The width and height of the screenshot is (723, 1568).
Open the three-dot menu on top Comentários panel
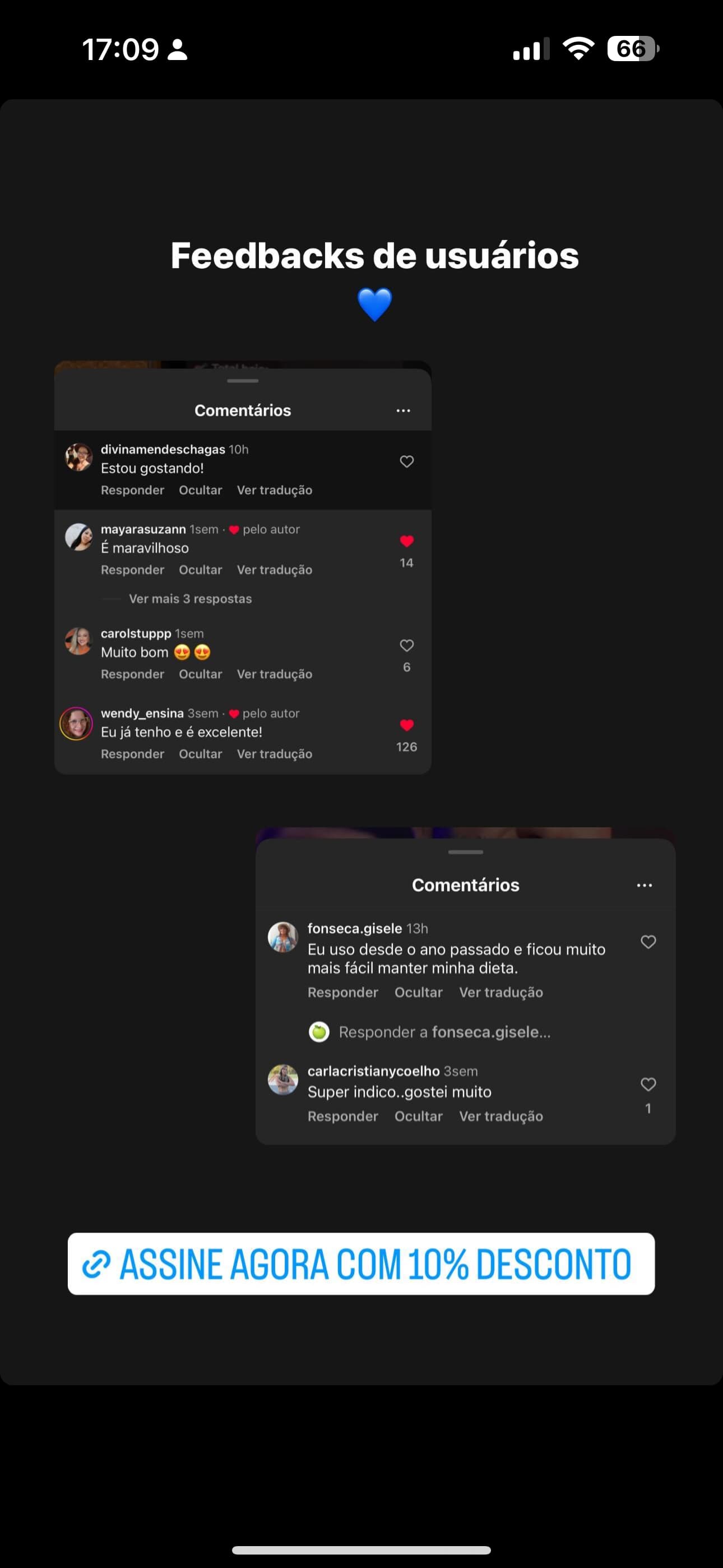403,411
